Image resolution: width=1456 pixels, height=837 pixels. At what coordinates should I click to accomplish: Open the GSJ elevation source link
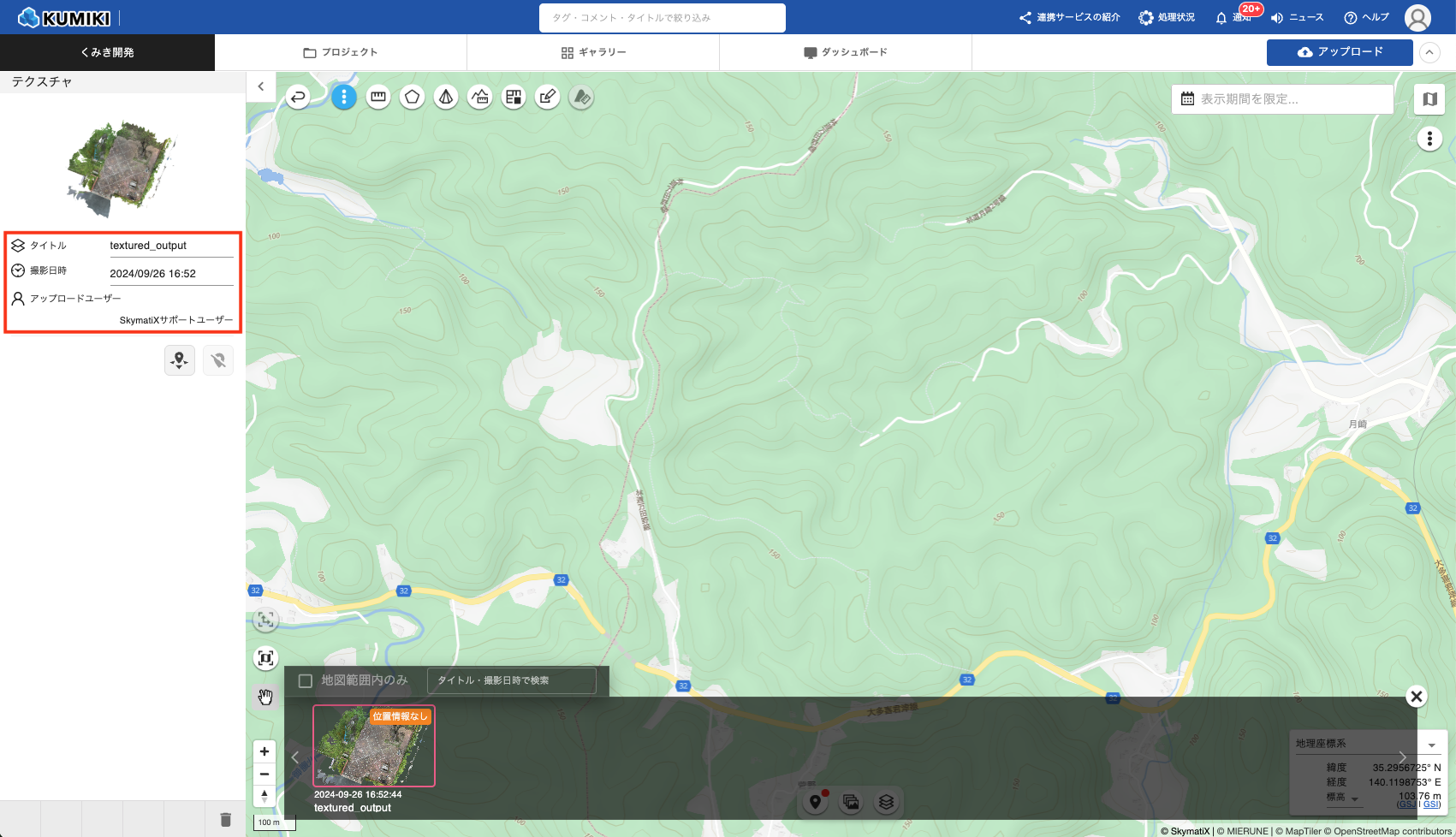1406,804
